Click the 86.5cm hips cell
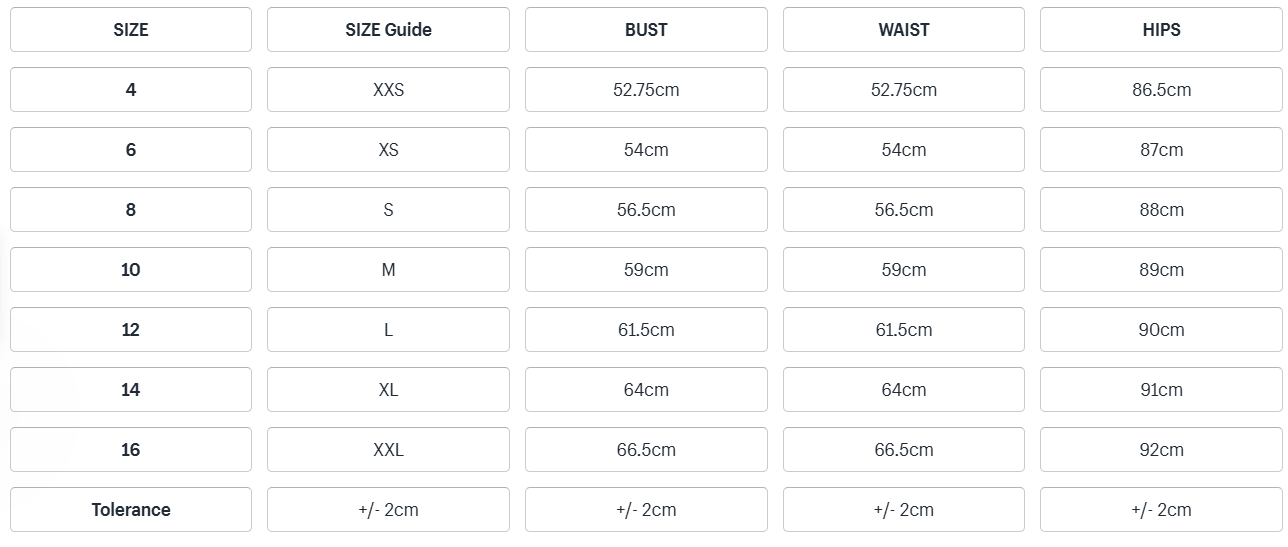This screenshot has width=1288, height=547. pyautogui.click(x=1161, y=90)
